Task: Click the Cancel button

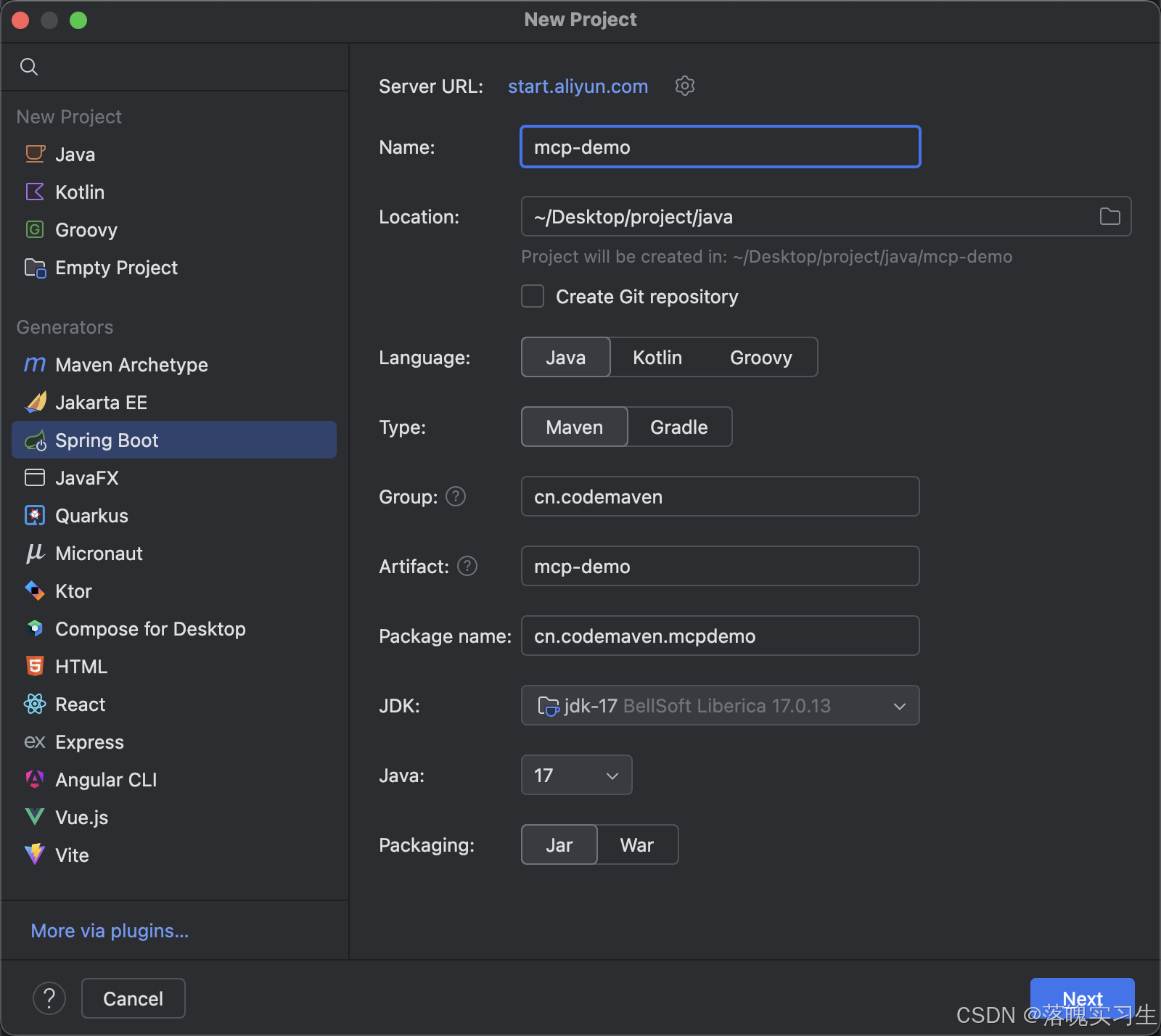Action: [134, 998]
